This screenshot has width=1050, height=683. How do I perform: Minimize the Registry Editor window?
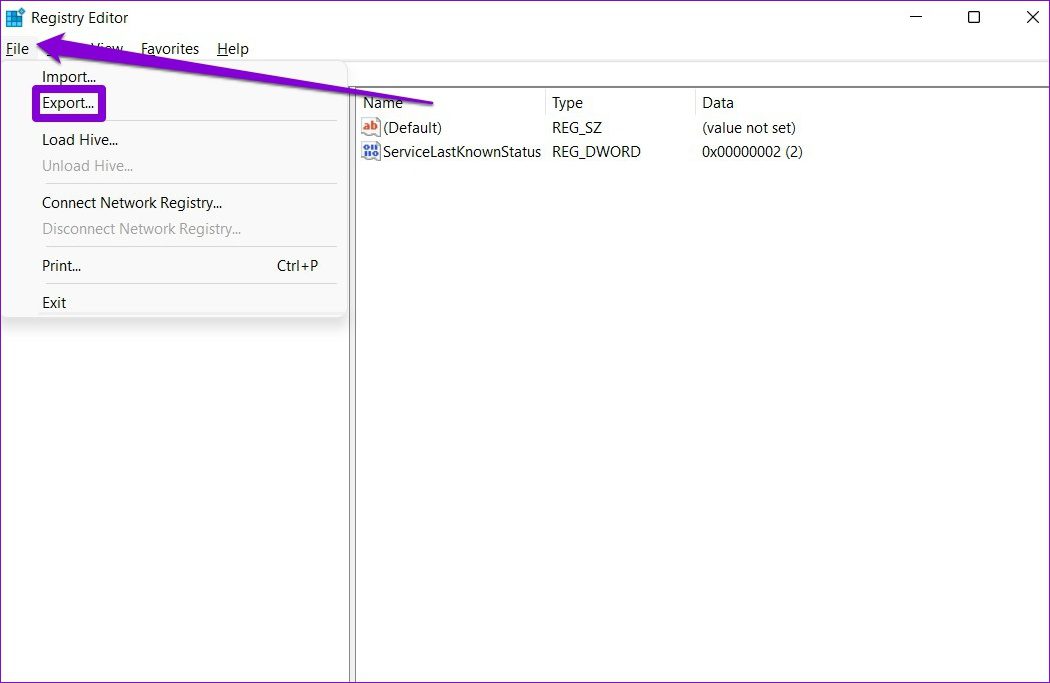click(916, 17)
